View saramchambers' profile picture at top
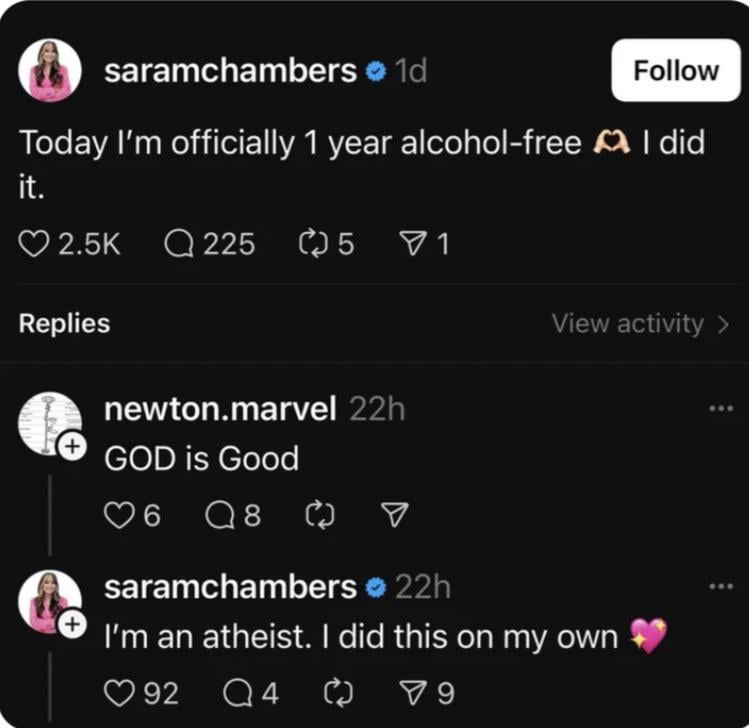The width and height of the screenshot is (749, 728). (49, 71)
